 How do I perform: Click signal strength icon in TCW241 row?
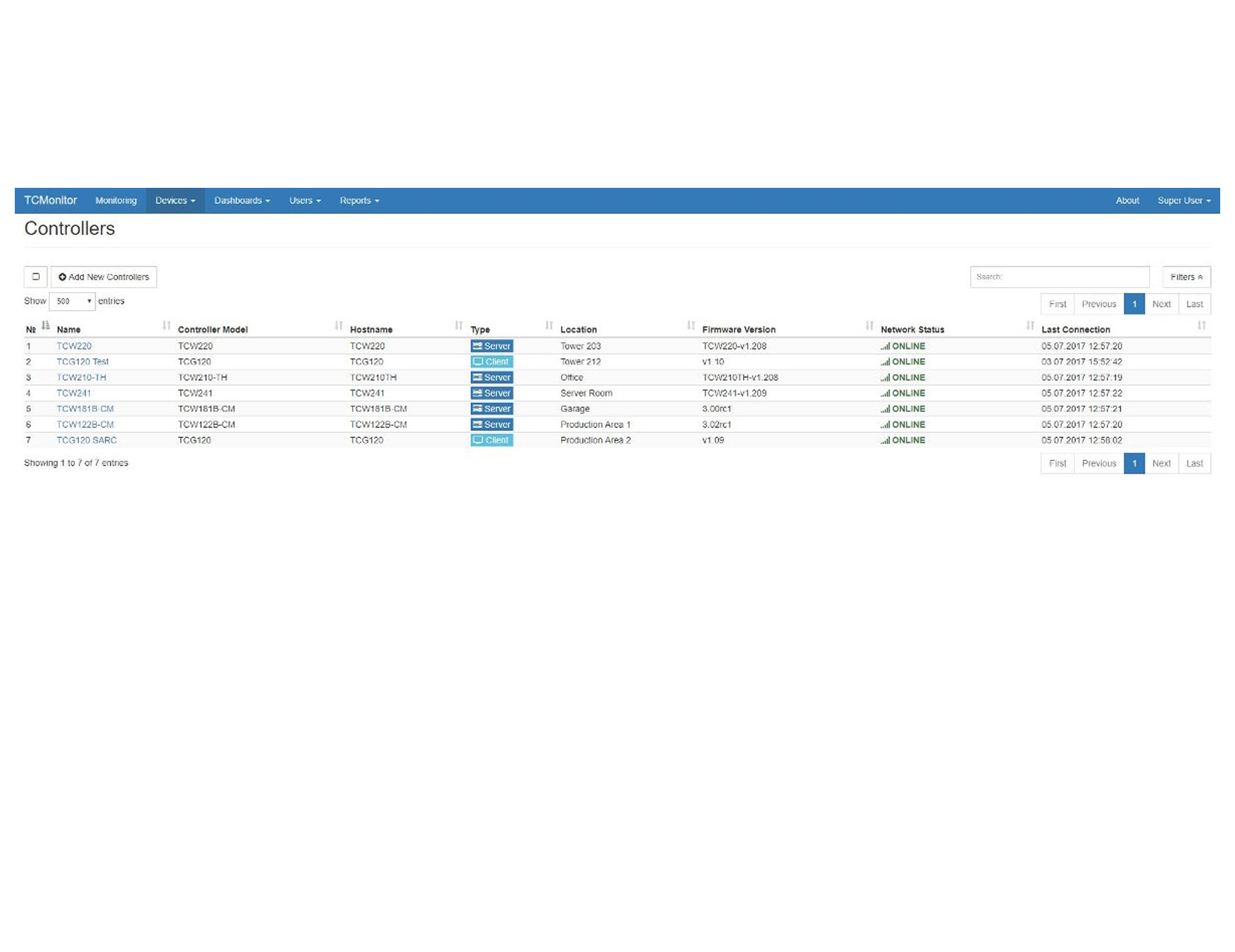[x=885, y=393]
